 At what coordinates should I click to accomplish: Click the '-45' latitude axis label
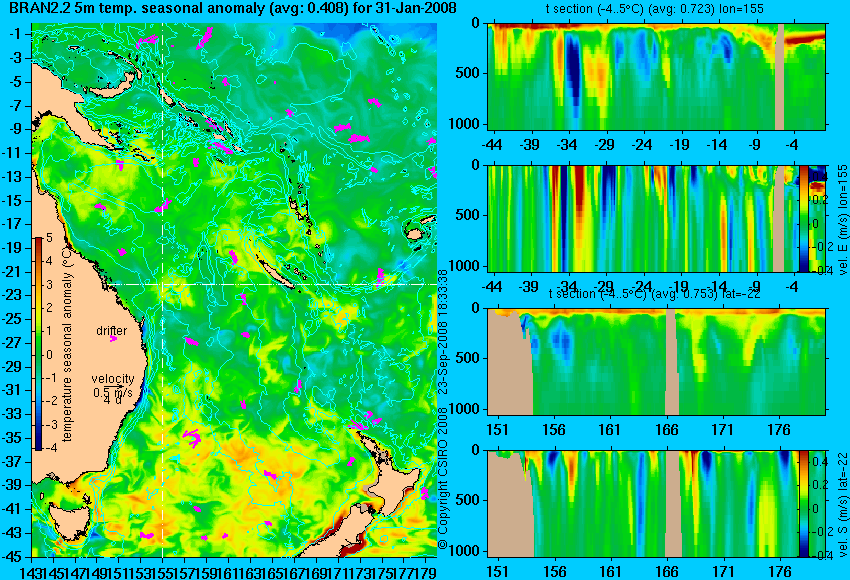[14, 557]
